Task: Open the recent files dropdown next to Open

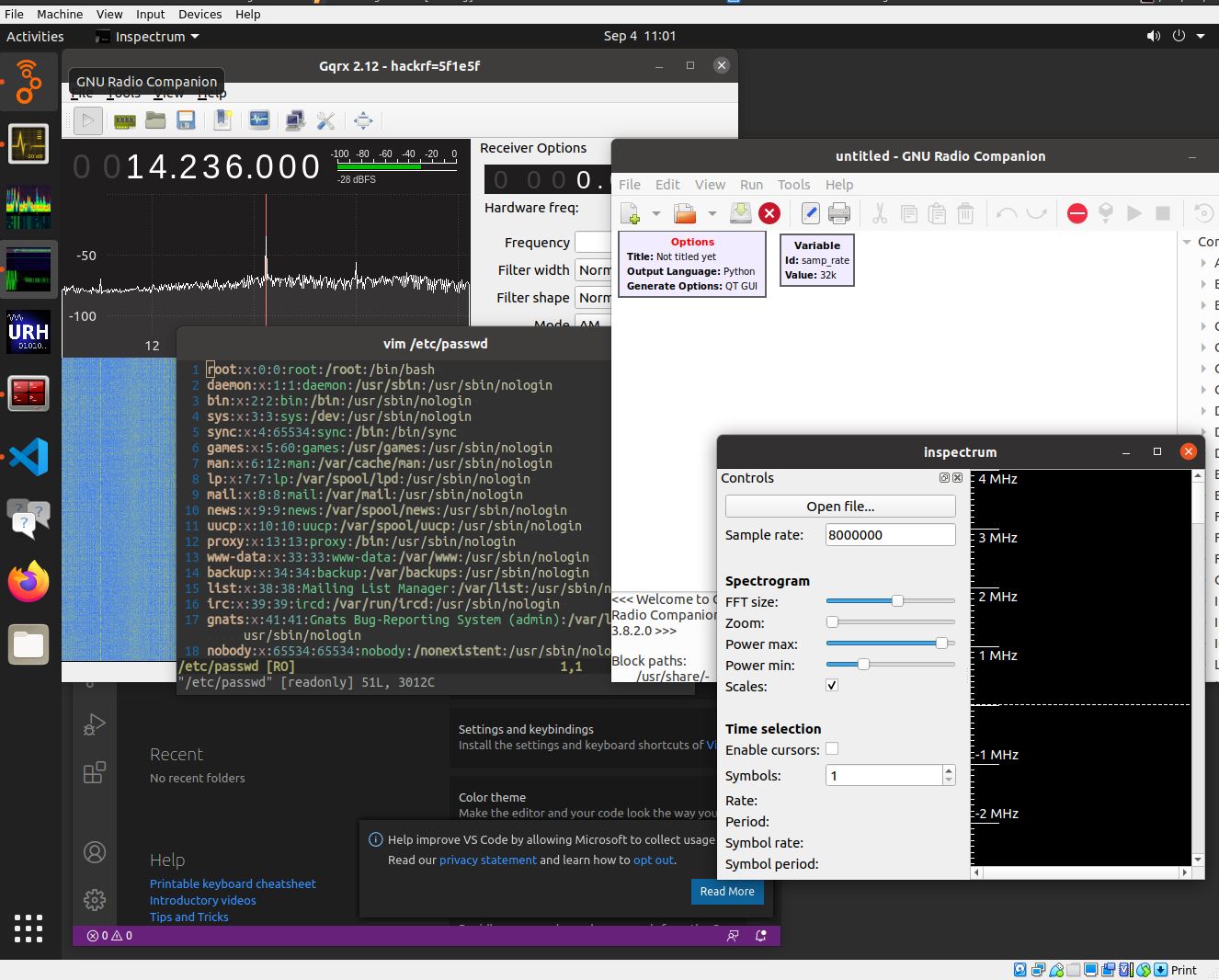Action: [x=712, y=212]
